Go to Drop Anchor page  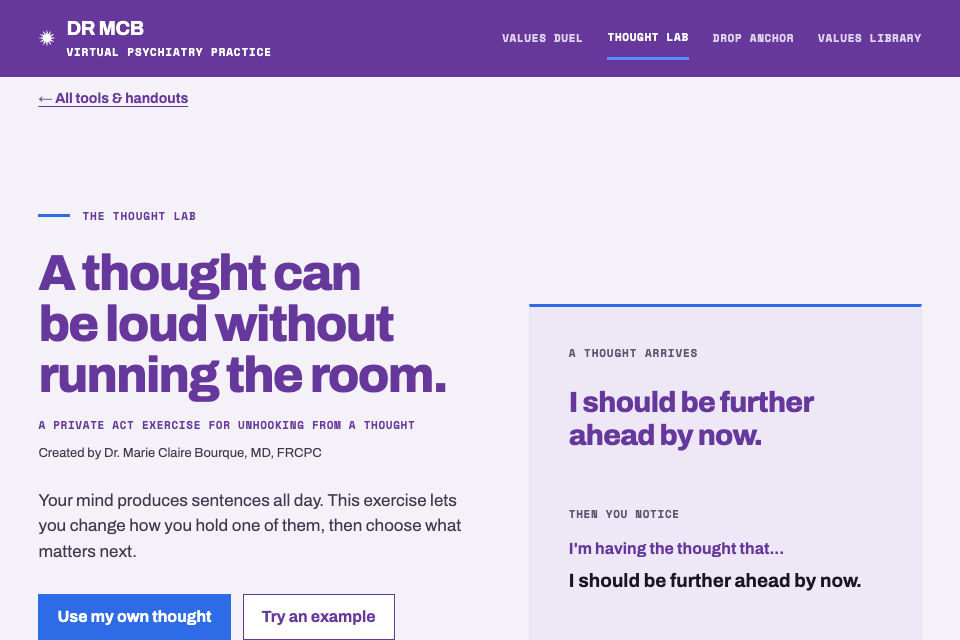[x=752, y=38]
